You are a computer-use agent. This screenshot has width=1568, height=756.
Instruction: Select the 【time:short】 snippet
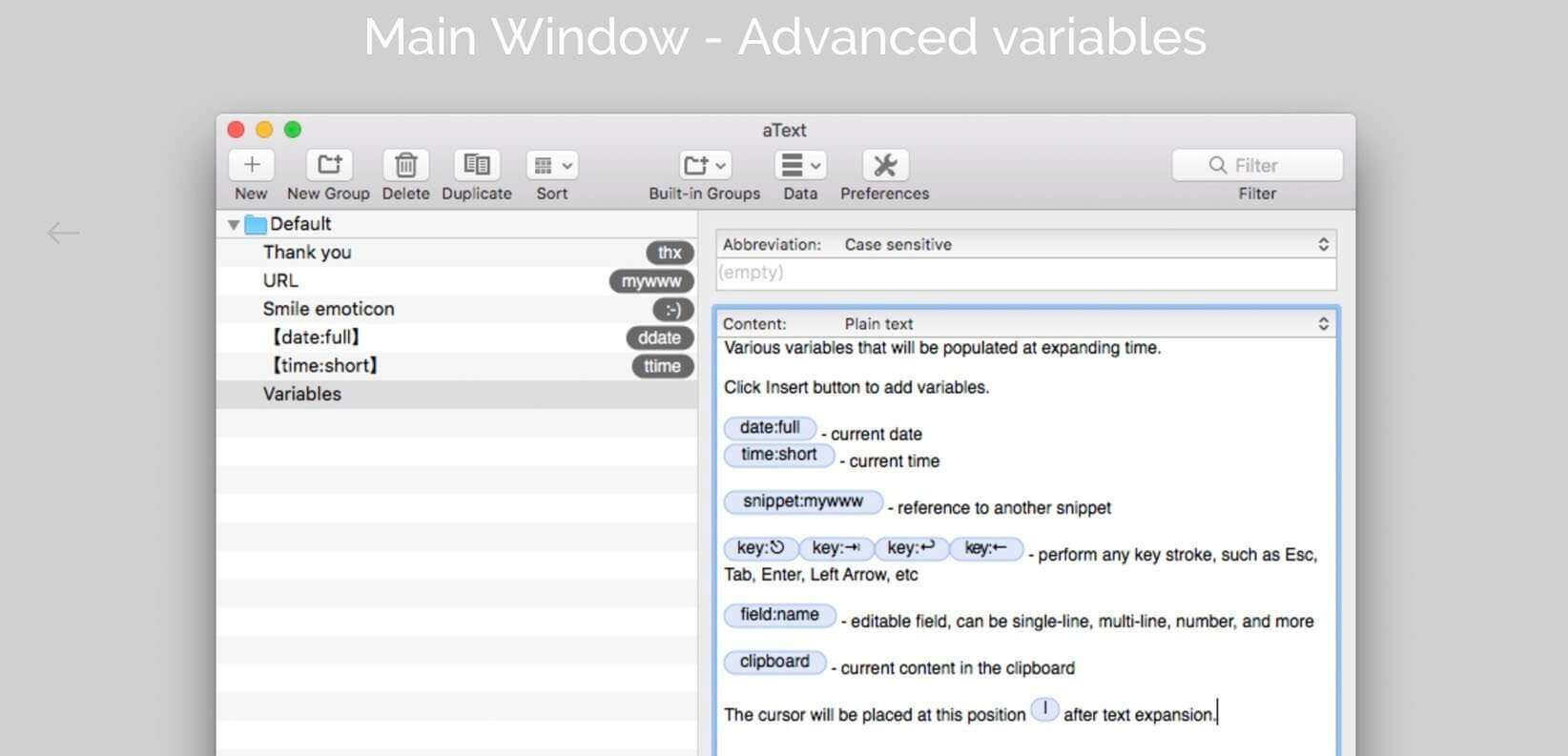pyautogui.click(x=457, y=366)
